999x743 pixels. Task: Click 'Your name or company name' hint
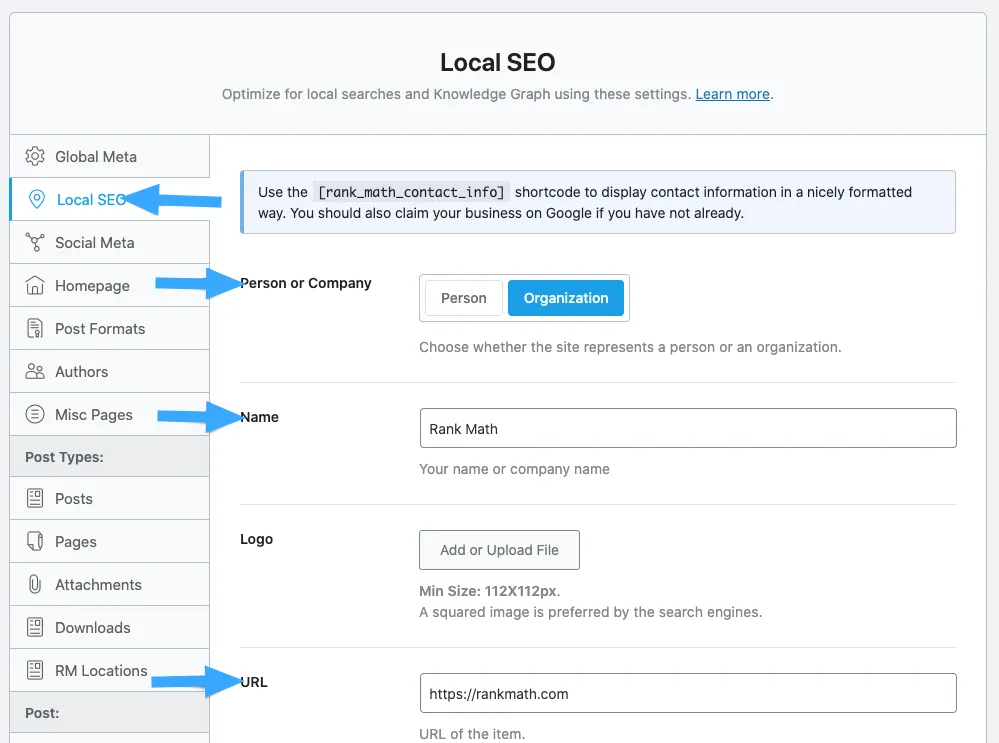coord(514,469)
